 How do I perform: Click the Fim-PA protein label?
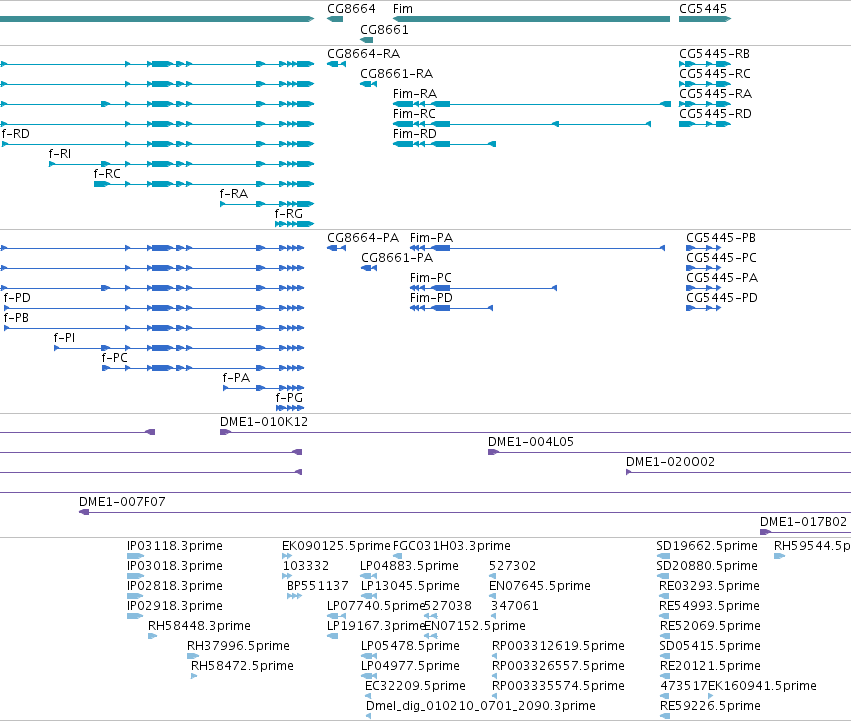431,238
